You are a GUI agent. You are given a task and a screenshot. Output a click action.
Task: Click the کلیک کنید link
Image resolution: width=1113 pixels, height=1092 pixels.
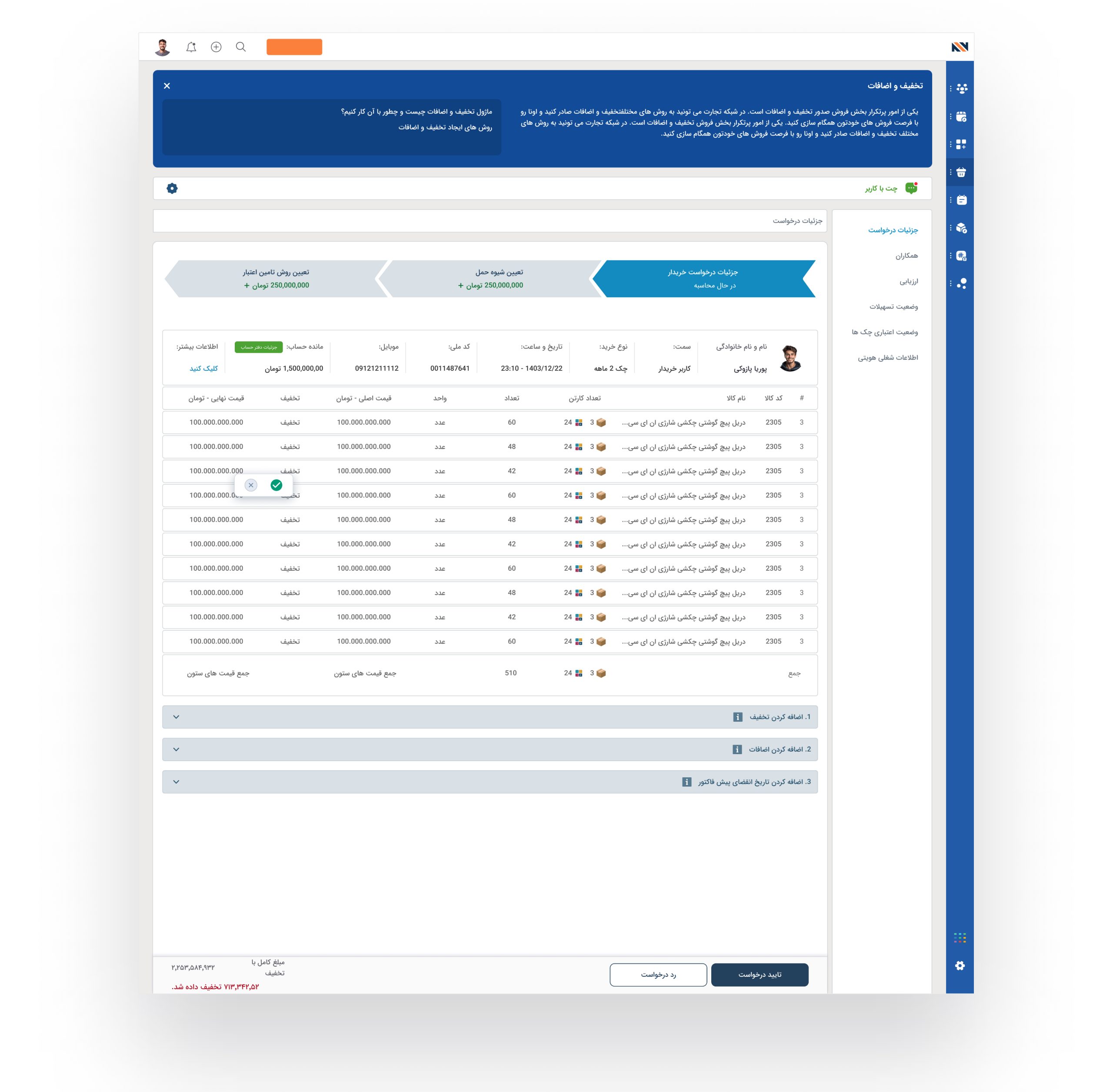tap(203, 368)
